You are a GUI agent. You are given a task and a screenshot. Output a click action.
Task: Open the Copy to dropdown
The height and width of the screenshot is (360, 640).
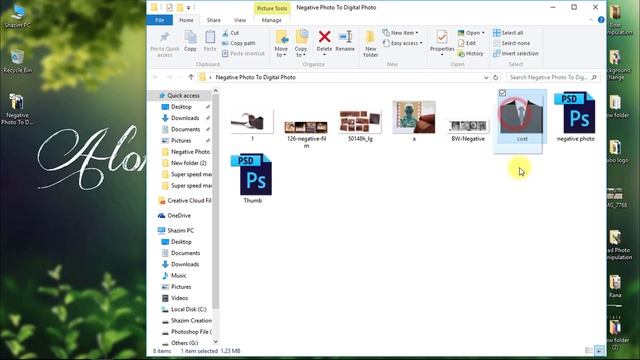coord(301,52)
